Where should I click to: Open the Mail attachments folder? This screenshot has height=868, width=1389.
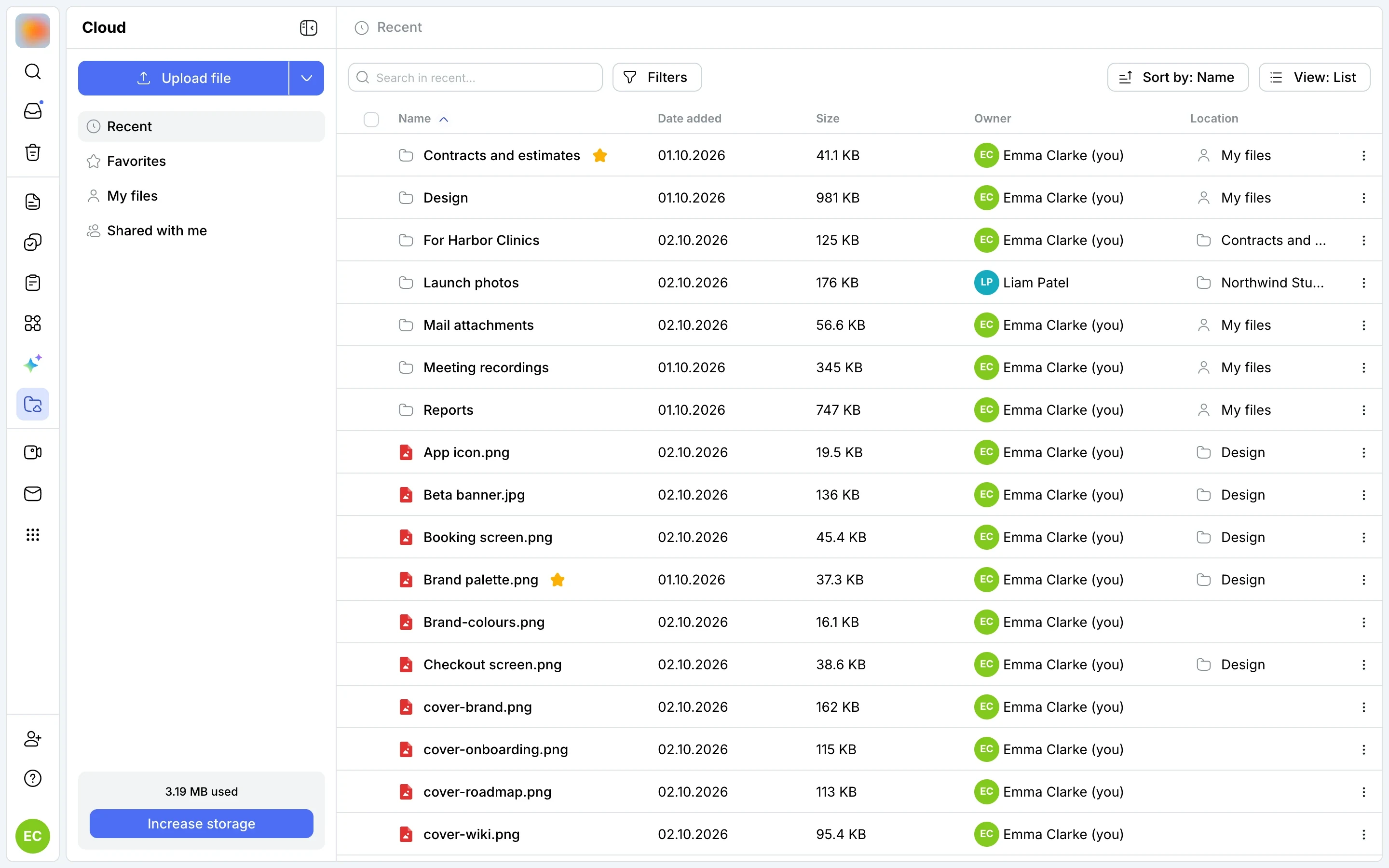click(478, 325)
